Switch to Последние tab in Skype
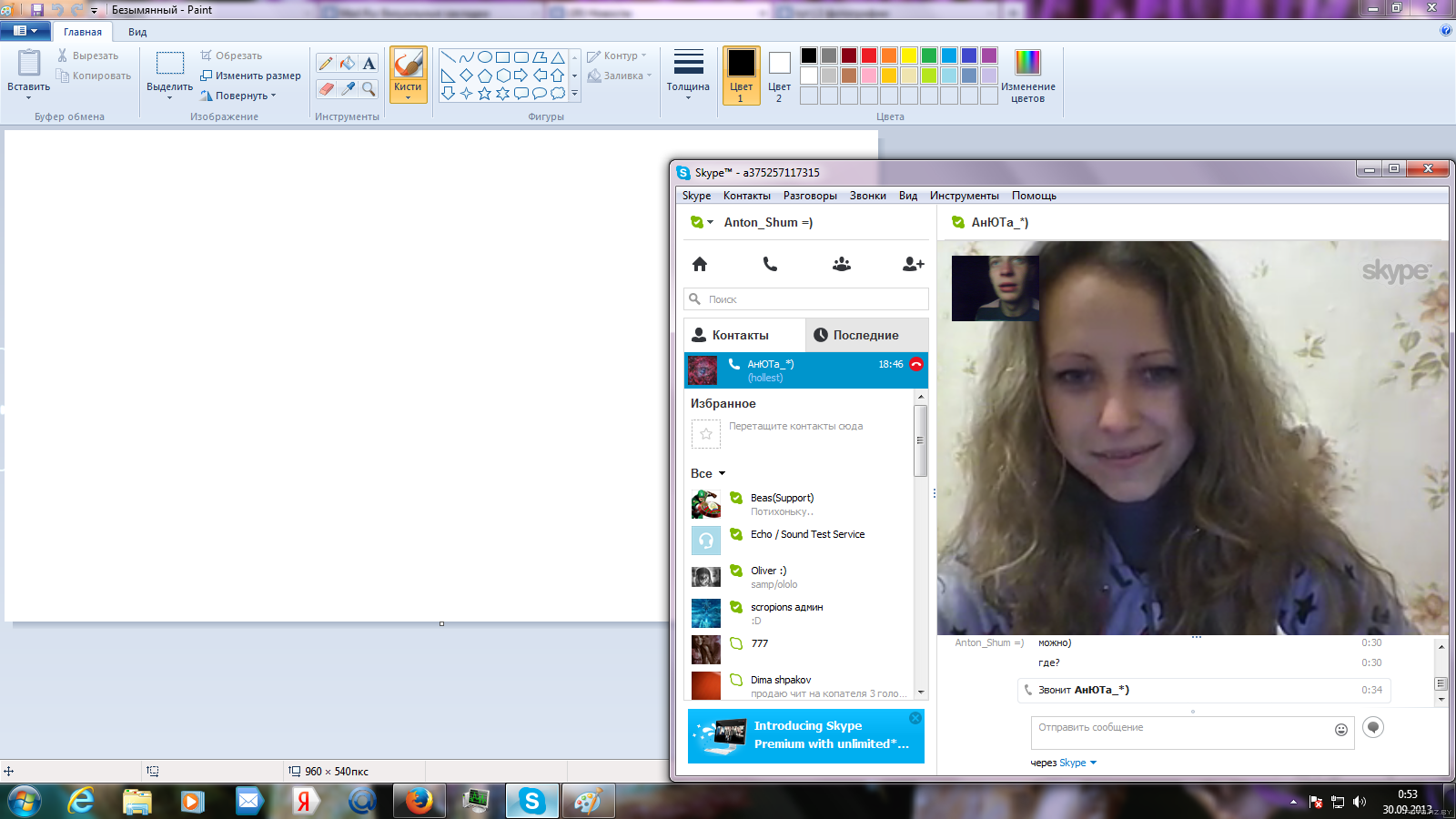1456x819 pixels. [866, 335]
